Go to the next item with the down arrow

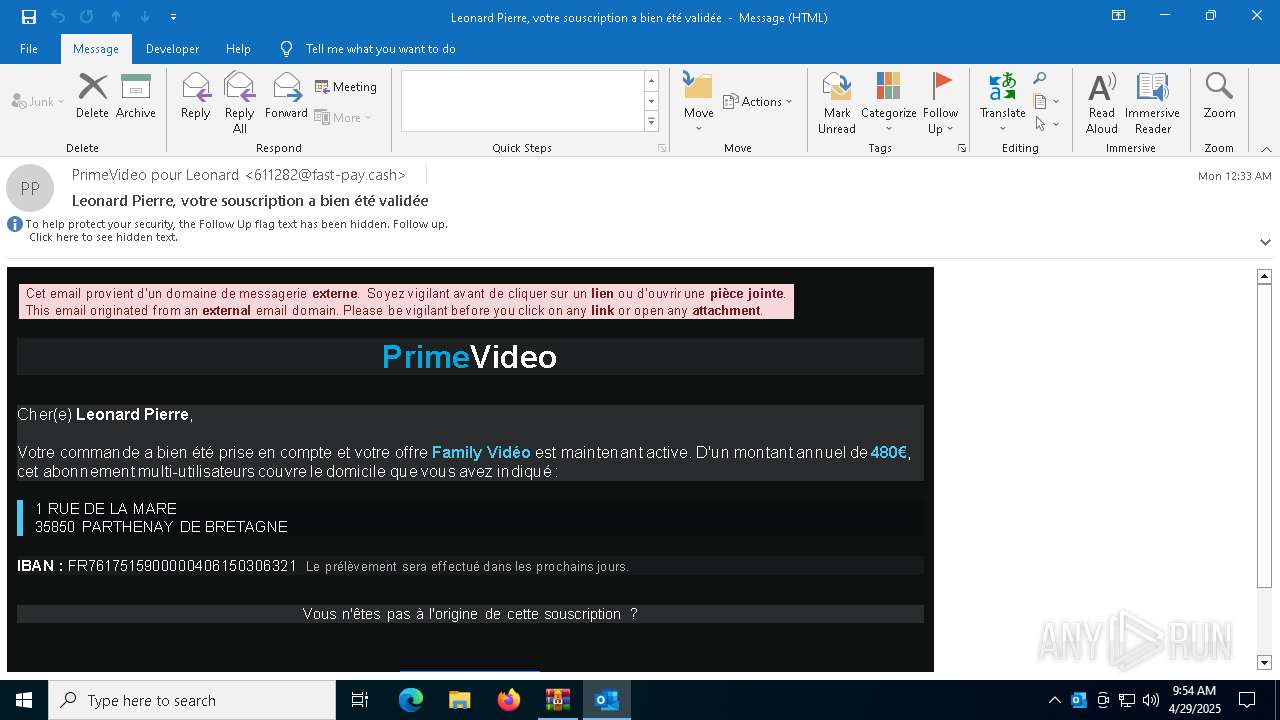point(145,17)
